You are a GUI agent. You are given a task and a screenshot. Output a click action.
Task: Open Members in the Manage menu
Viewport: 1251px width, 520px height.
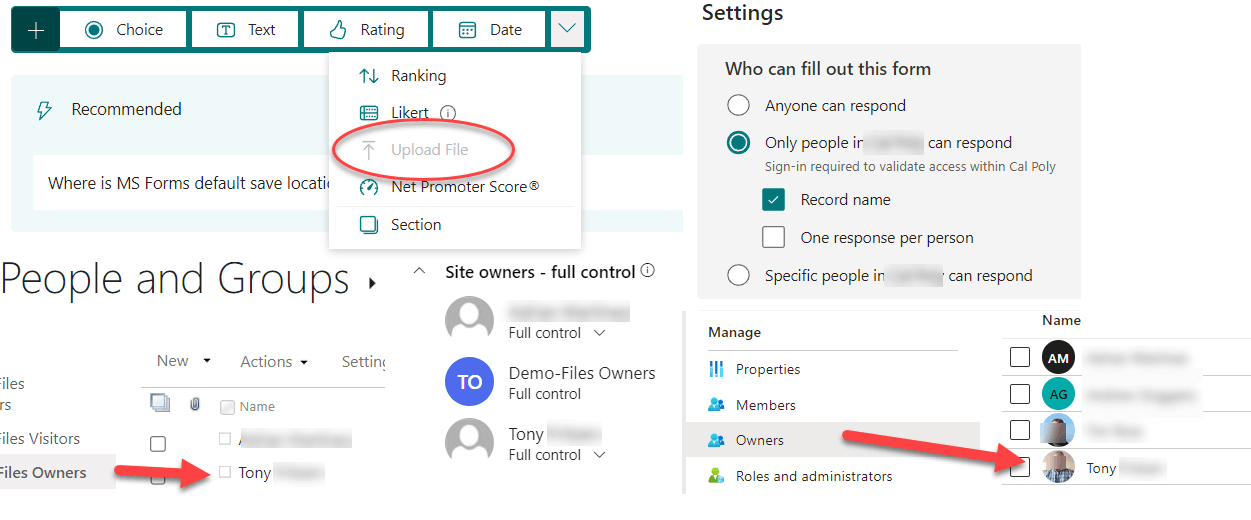tap(766, 405)
